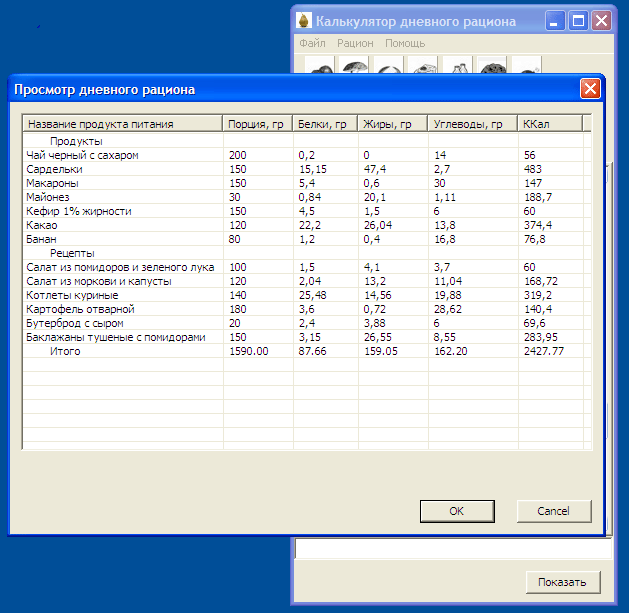Click the Продукты section label
This screenshot has width=629, height=613.
[76, 141]
